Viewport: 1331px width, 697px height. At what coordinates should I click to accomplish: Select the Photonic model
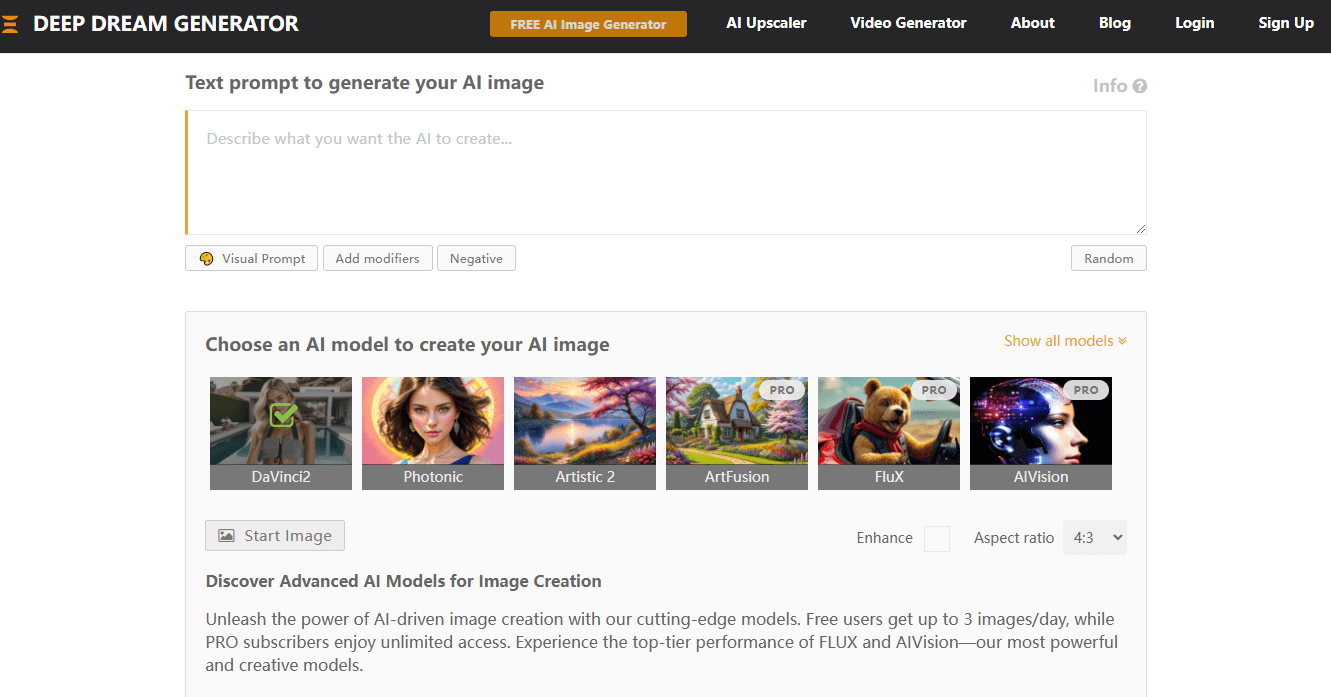(x=433, y=432)
